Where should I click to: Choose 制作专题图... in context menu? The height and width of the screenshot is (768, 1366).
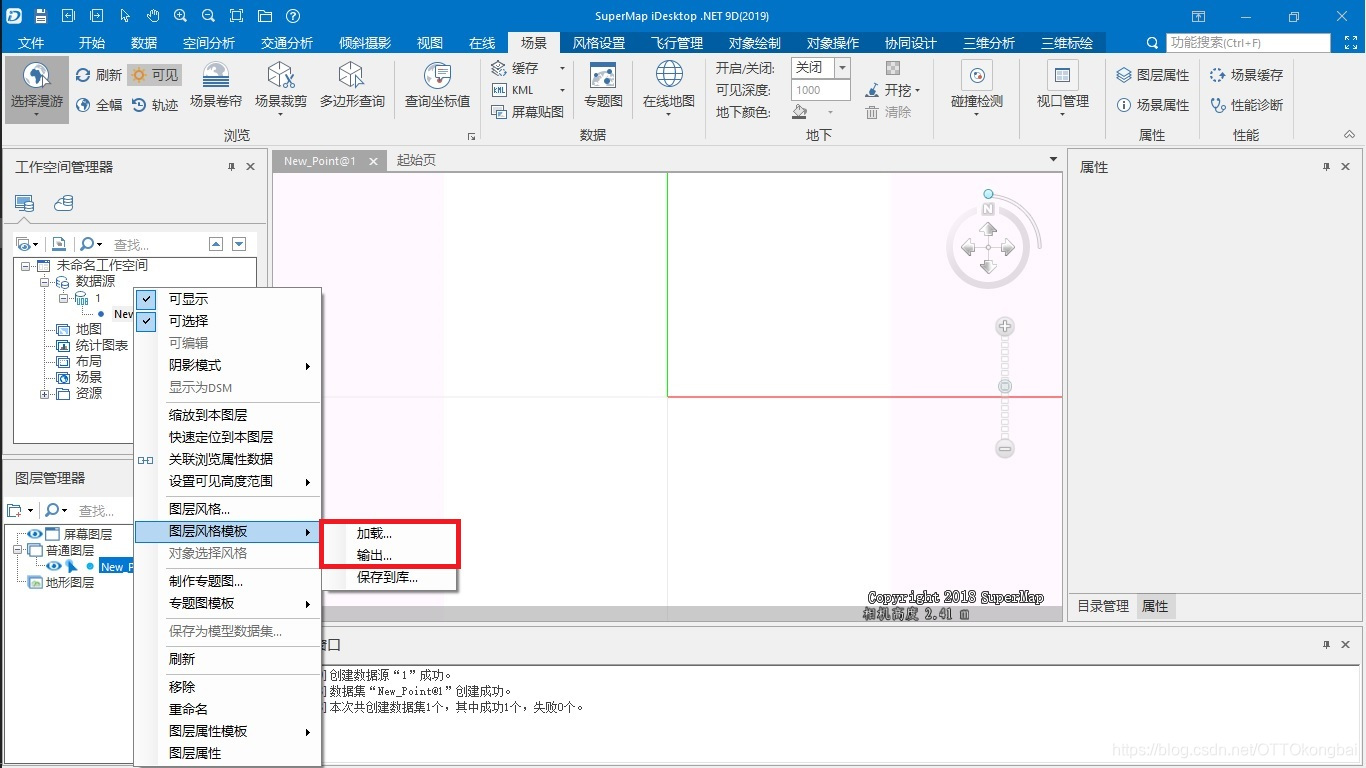[x=206, y=581]
